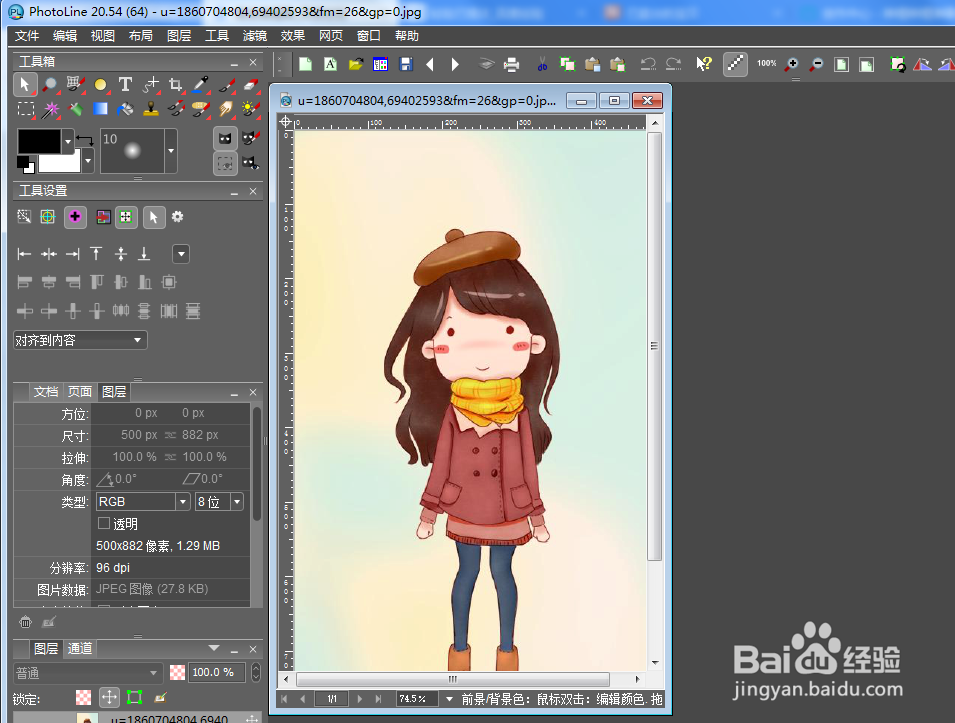
Task: Open background color dropdown arrow
Action: point(88,161)
